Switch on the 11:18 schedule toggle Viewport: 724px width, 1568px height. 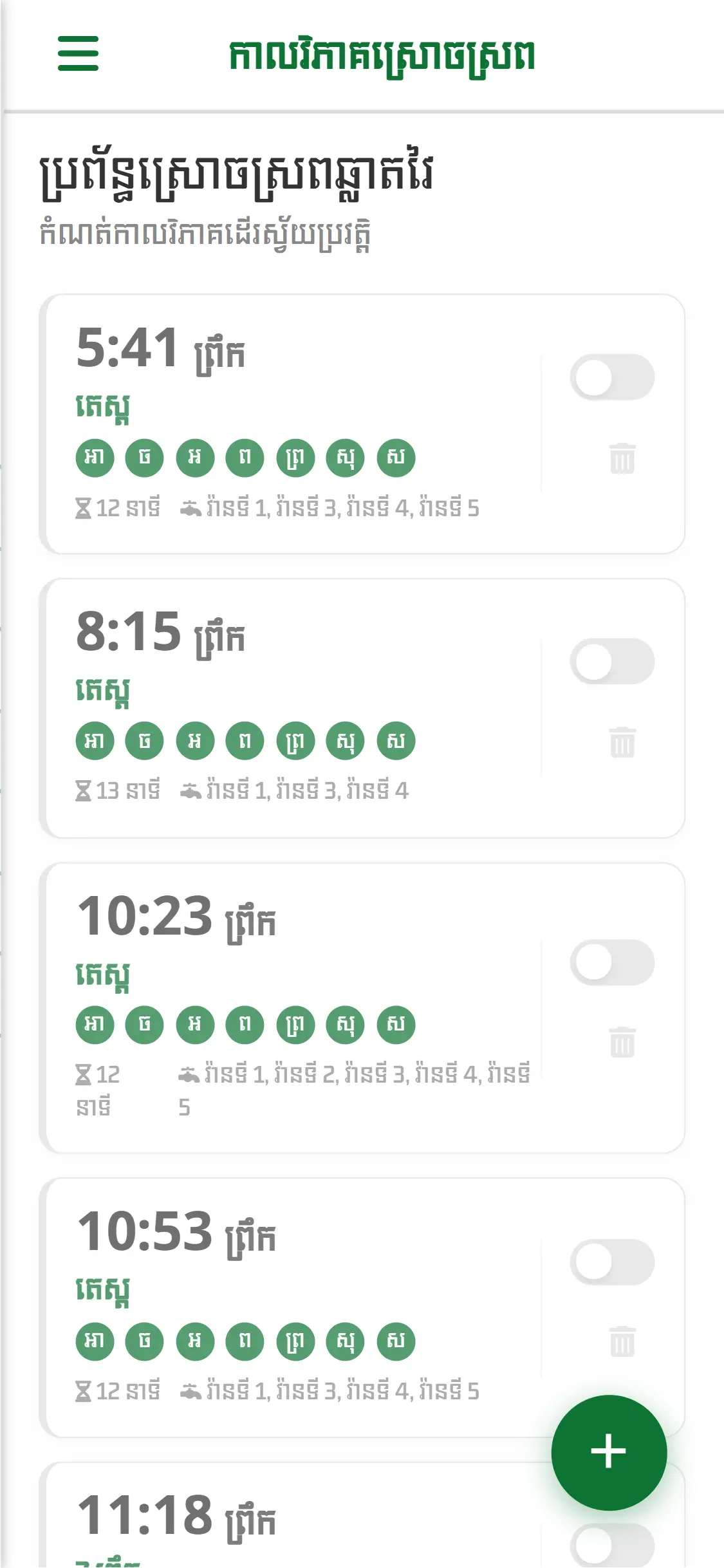tap(611, 1545)
